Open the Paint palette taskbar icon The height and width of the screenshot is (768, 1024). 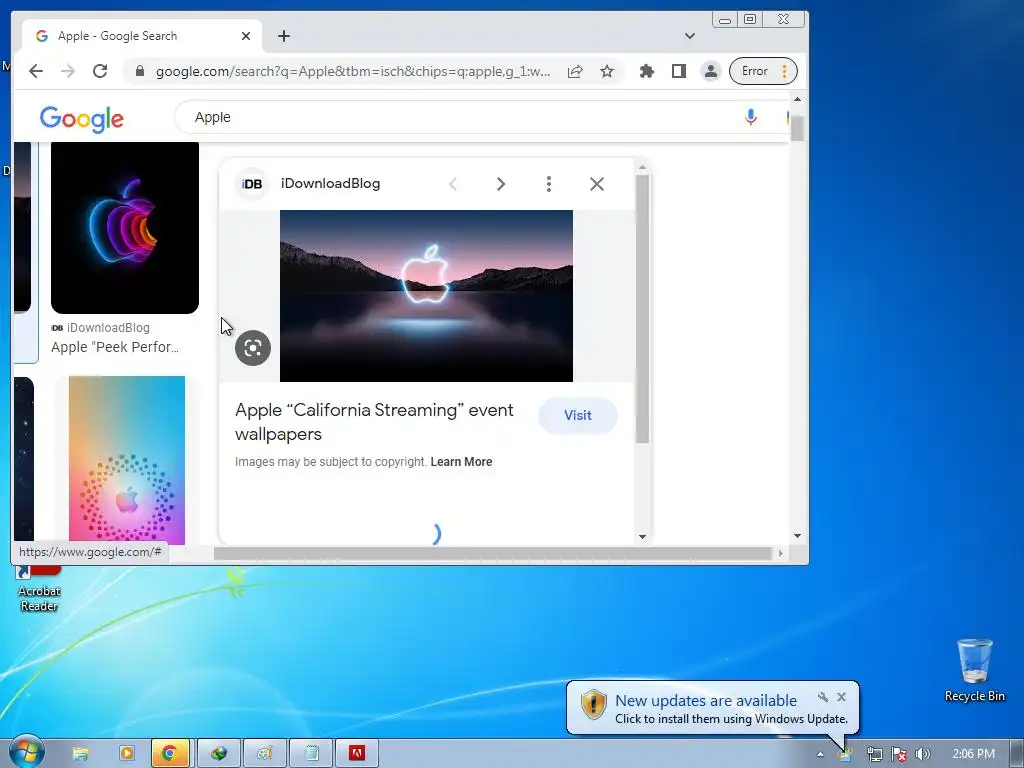click(264, 754)
